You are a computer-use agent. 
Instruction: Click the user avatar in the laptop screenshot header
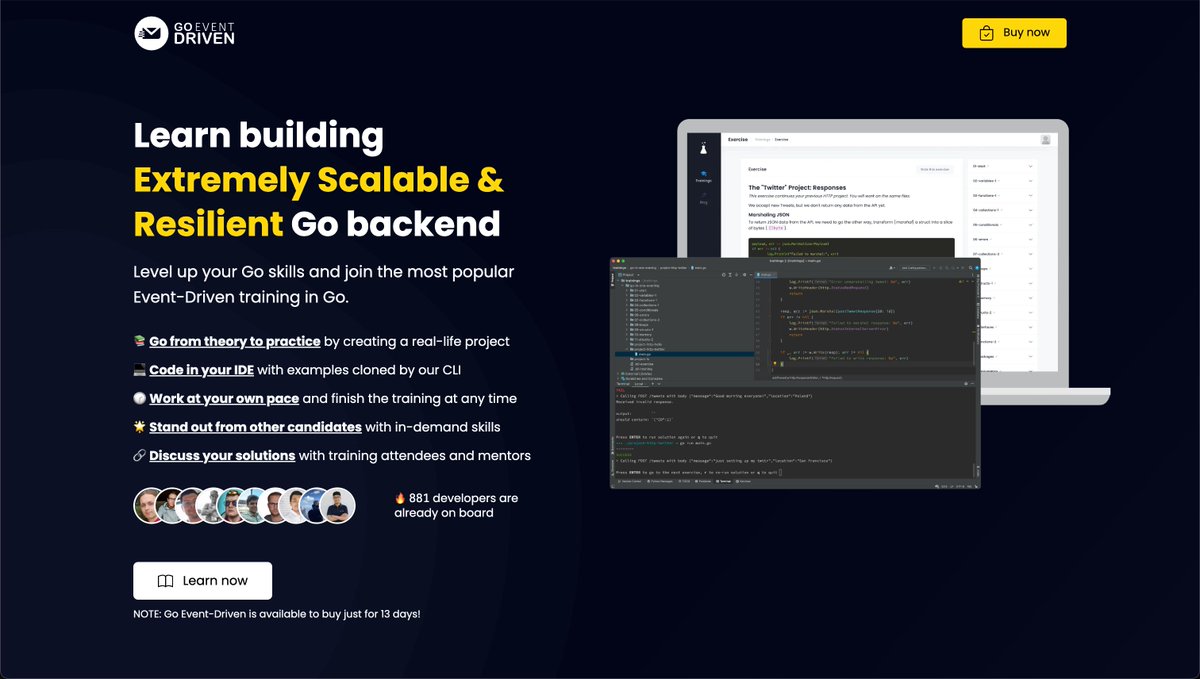pyautogui.click(x=1046, y=140)
